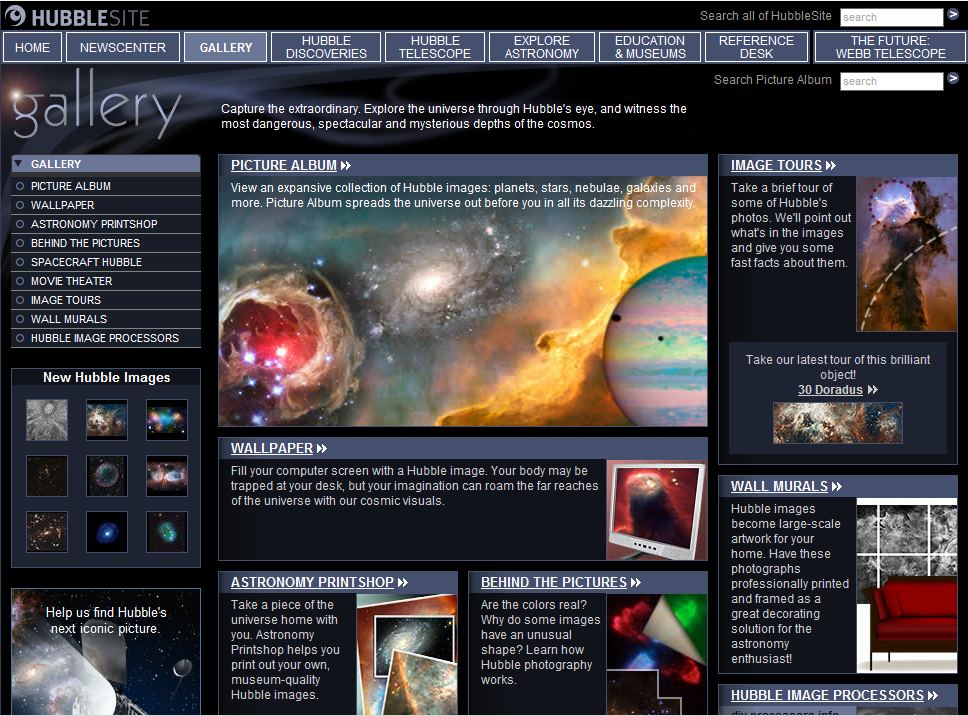Click arrow icon beside Astronomy Printshop heading

[403, 583]
